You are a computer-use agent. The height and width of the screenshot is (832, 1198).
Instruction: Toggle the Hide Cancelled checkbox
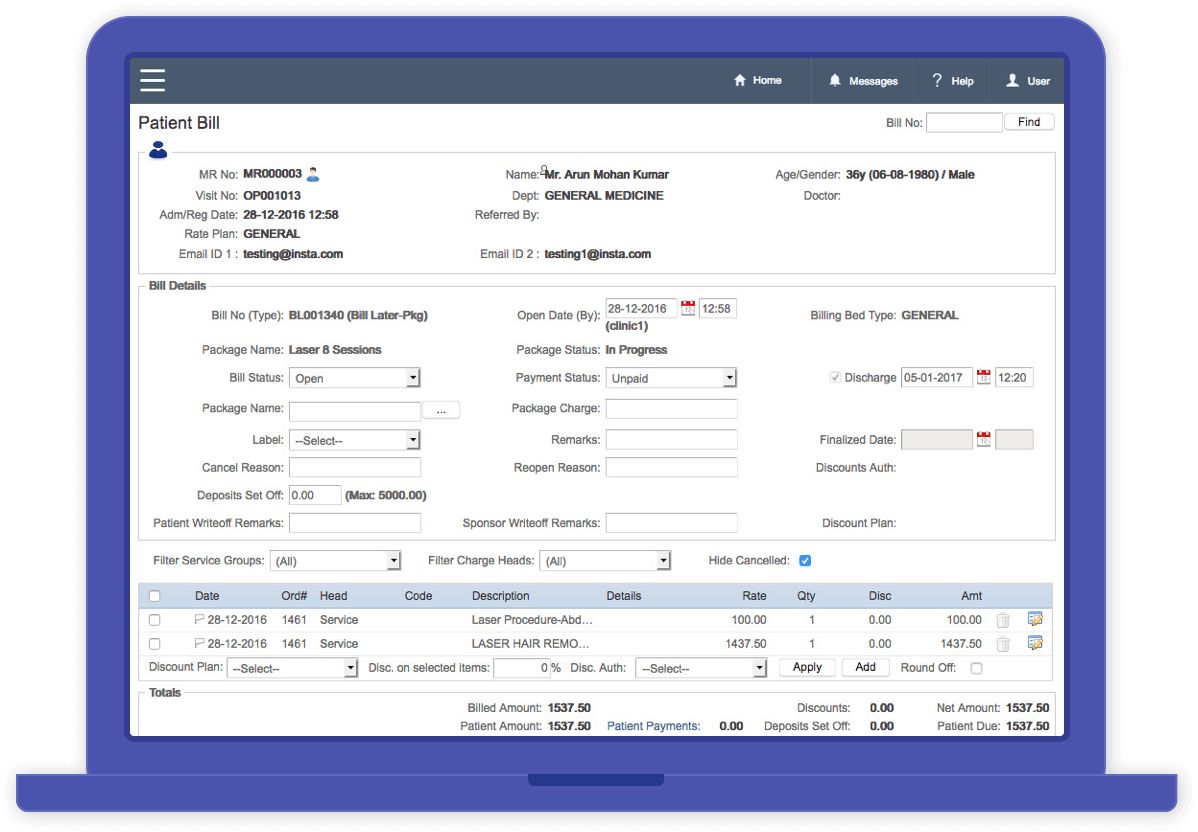[x=805, y=561]
